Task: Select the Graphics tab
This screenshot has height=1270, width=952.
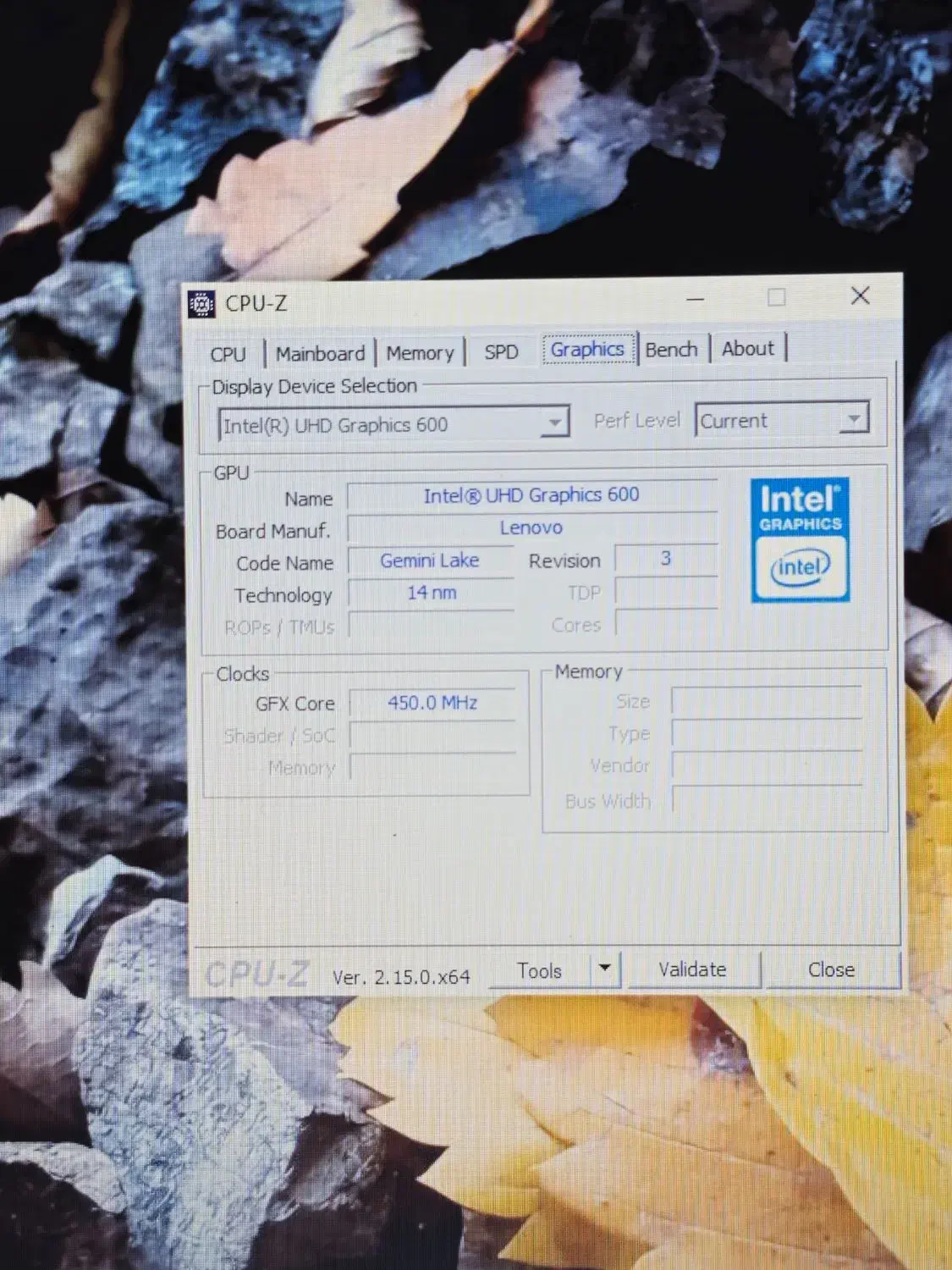Action: pos(587,349)
